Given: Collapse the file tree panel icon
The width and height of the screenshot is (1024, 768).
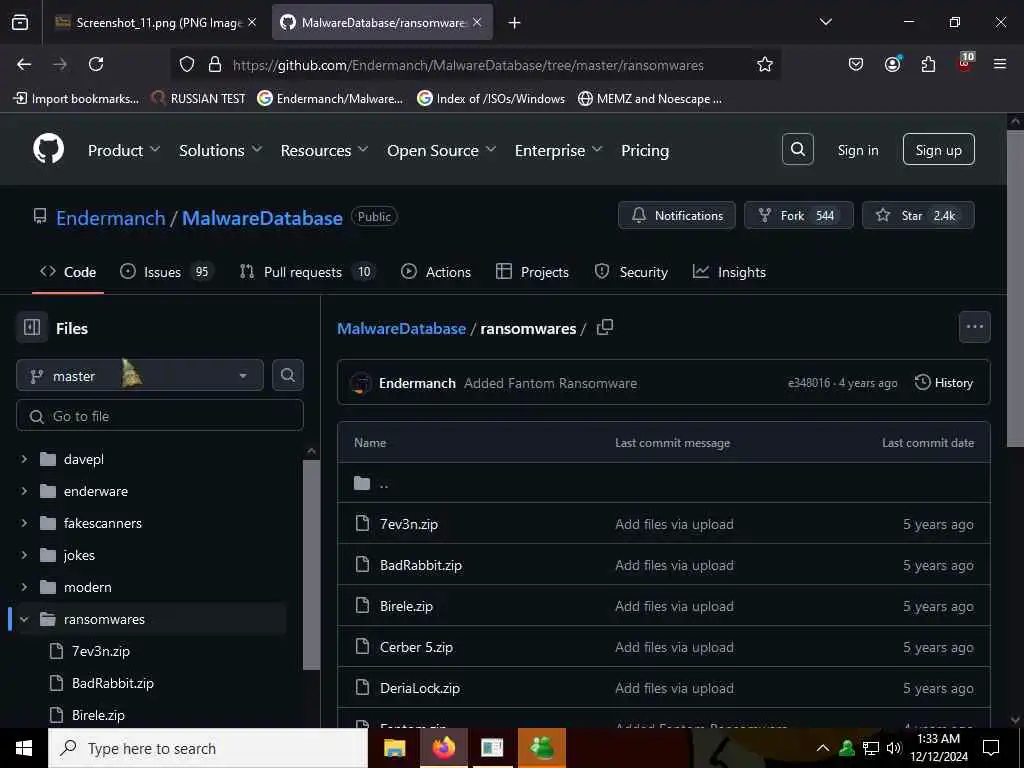Looking at the screenshot, I should 32,327.
